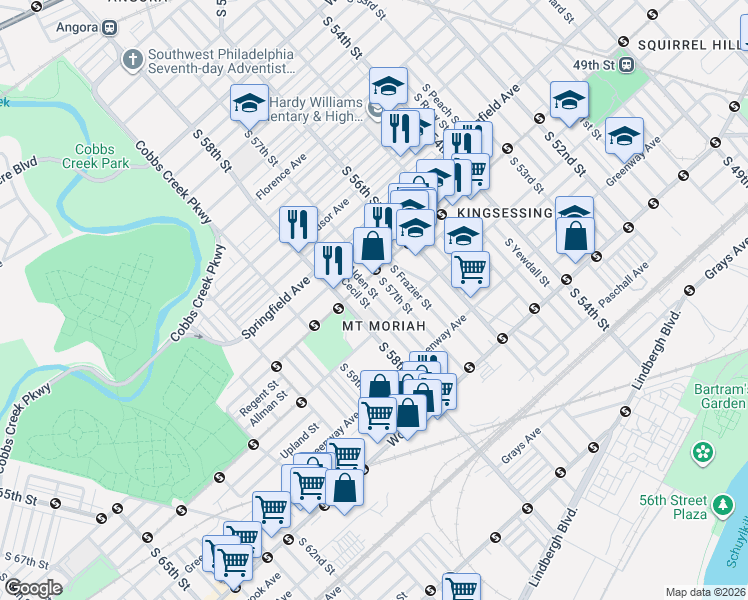This screenshot has width=748, height=600.
Task: Click the 'Paschall Ave' street label
Action: coord(623,284)
